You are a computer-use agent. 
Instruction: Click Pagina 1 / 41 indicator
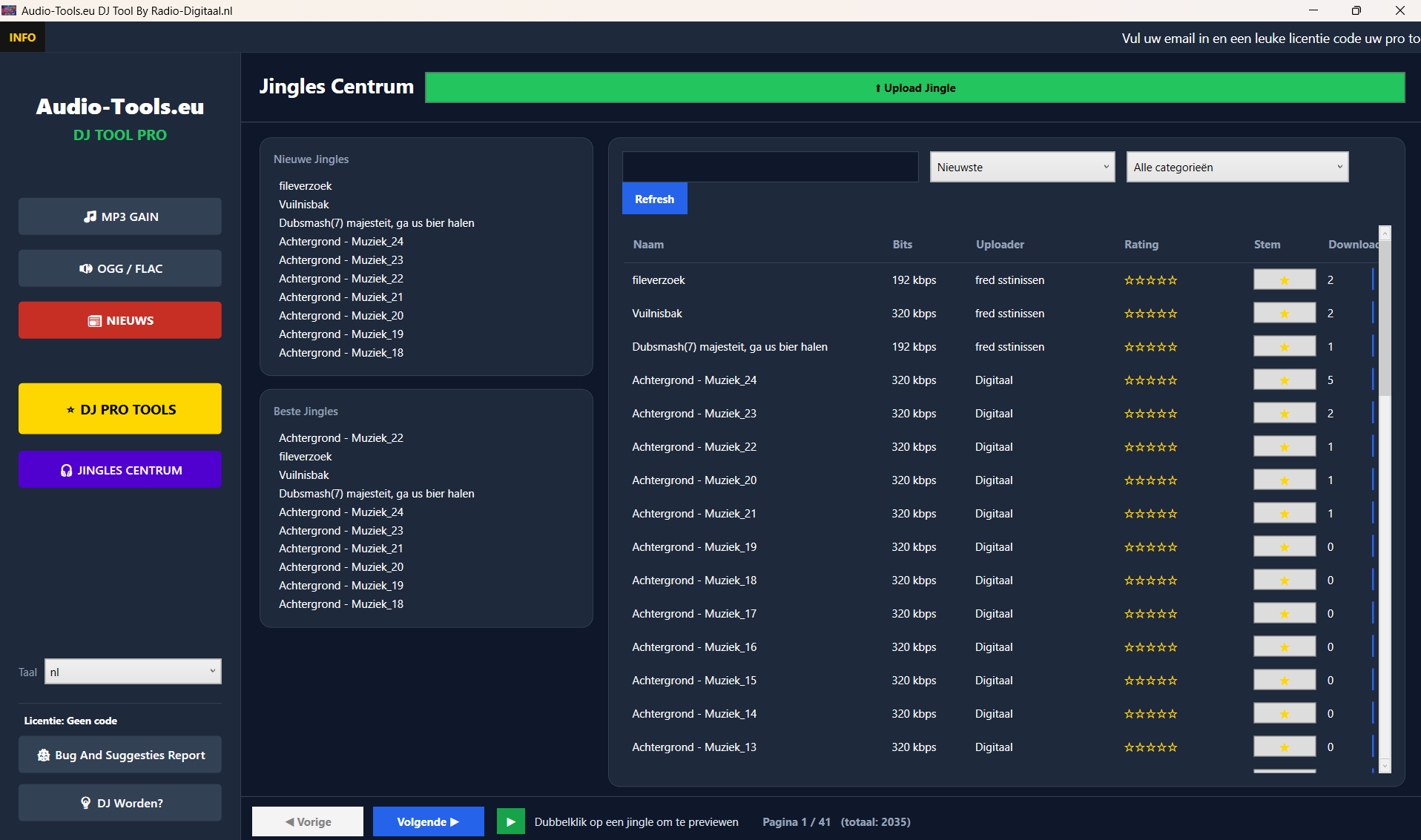(x=797, y=821)
